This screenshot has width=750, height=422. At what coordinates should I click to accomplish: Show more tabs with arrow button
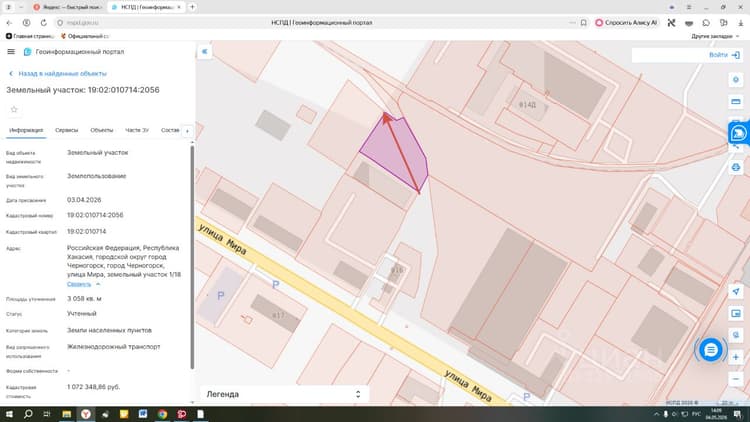[188, 131]
